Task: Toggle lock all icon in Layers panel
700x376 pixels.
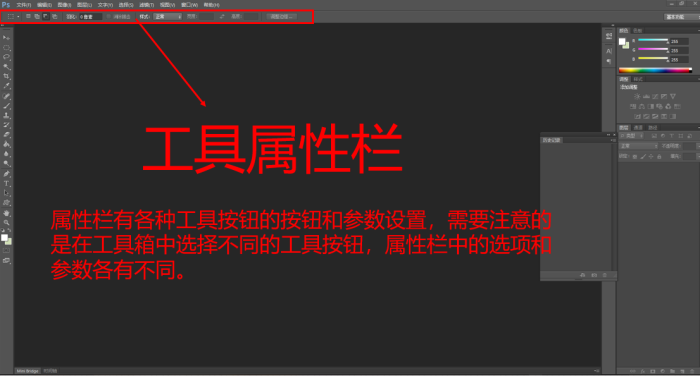Action: pos(659,156)
